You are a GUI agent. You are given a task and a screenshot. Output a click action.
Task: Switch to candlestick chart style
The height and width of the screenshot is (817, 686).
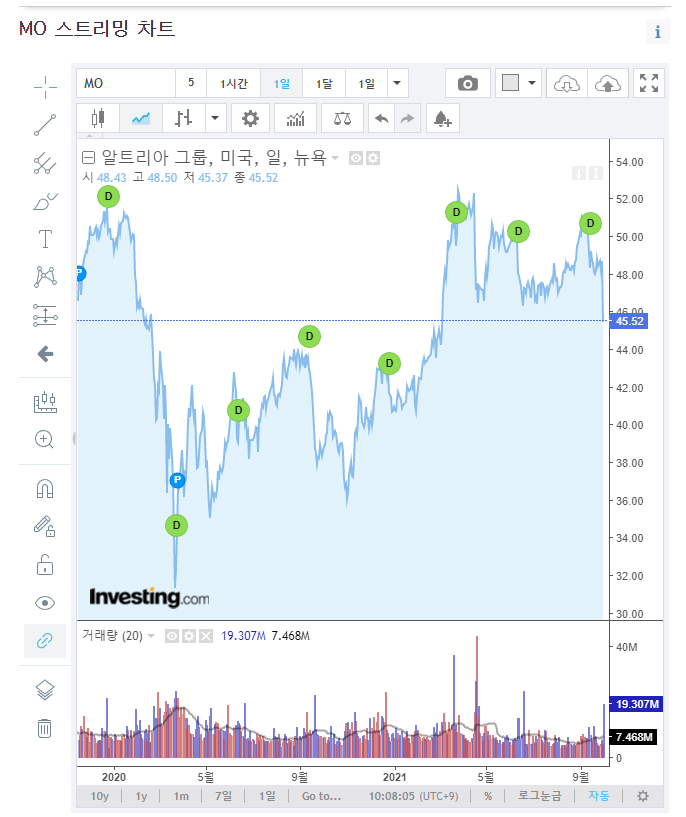pos(98,118)
